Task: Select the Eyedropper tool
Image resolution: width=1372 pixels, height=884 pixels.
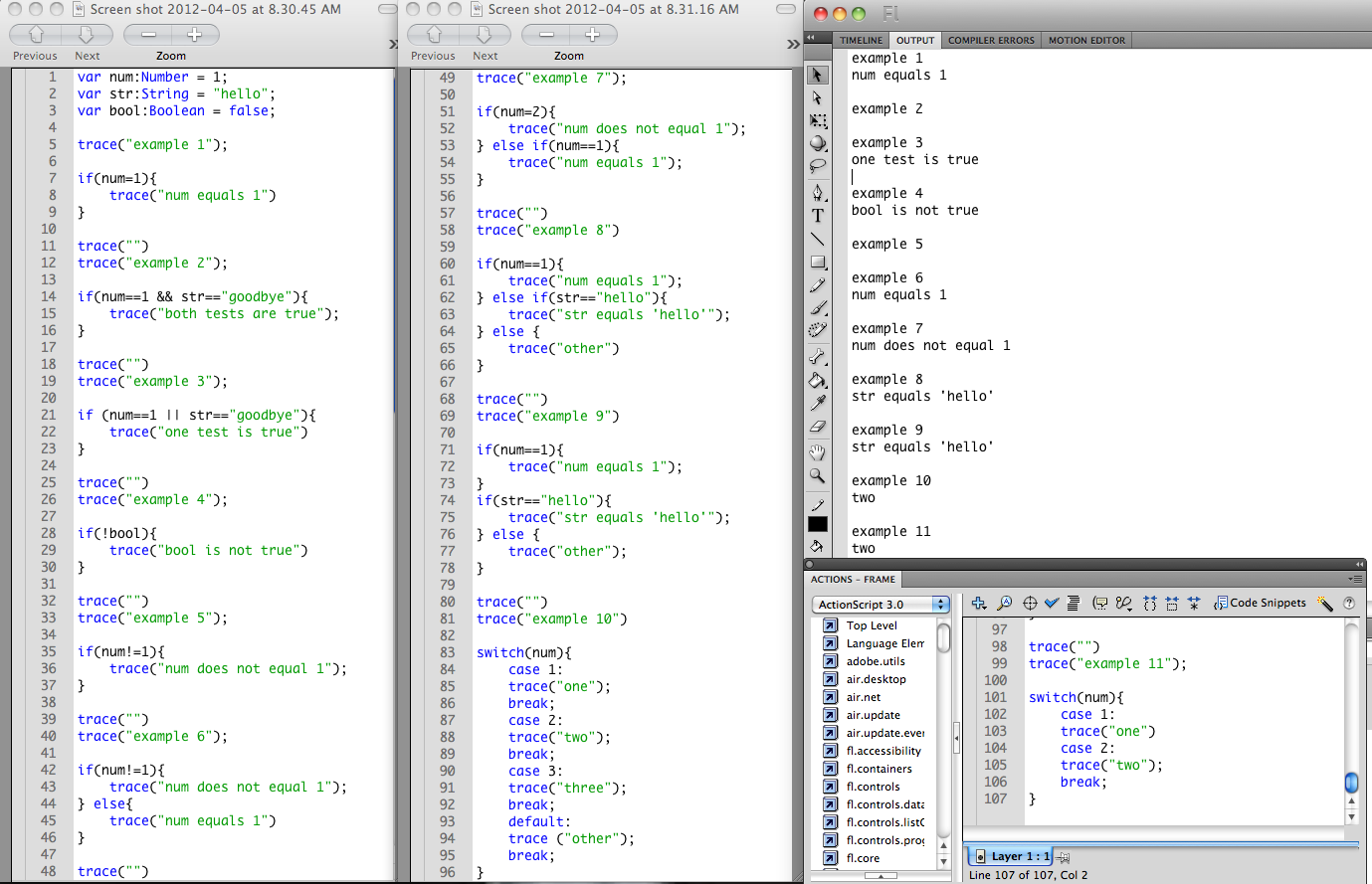Action: 817,403
